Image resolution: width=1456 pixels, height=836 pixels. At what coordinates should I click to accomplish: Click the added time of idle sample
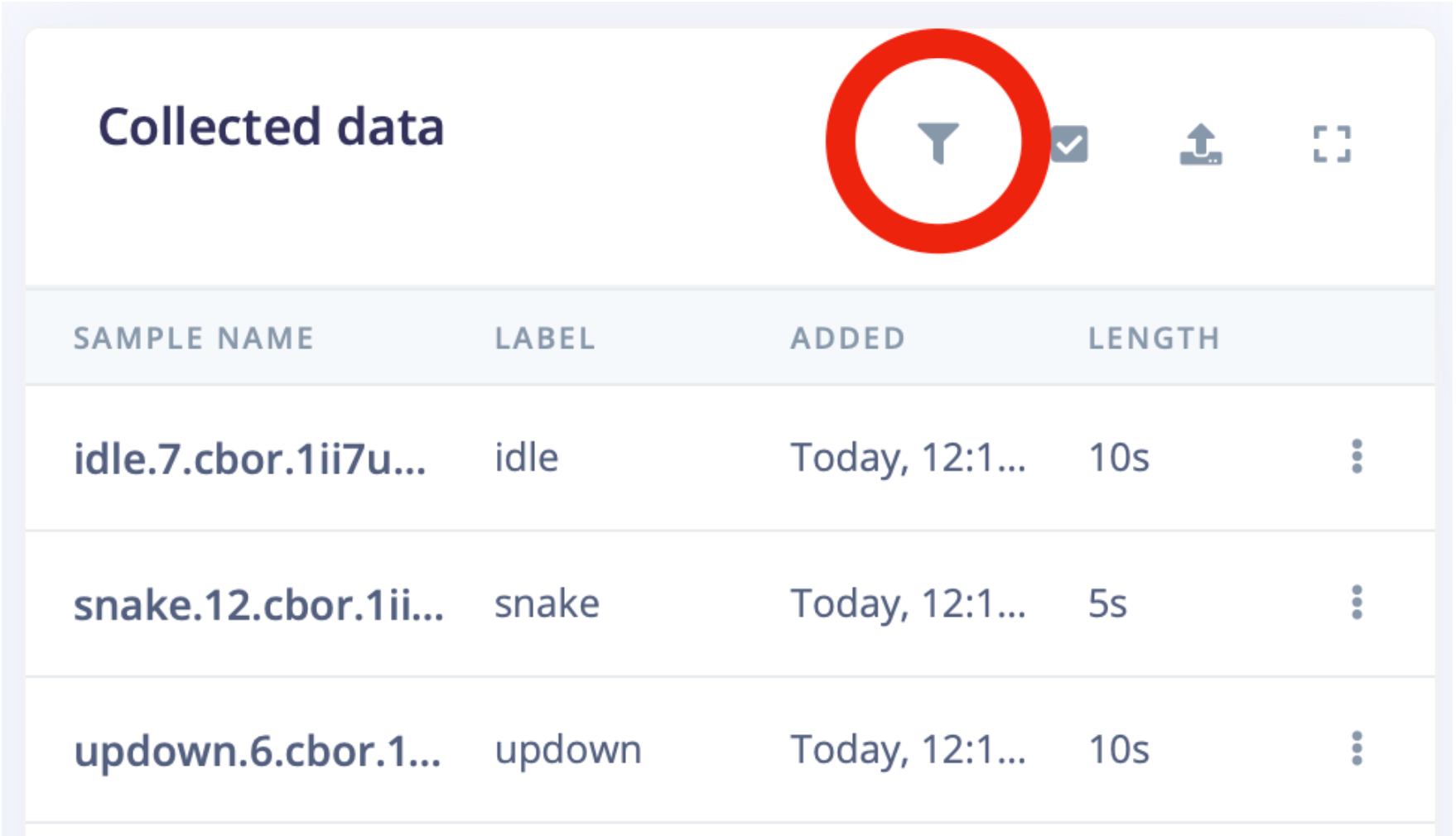pos(908,458)
